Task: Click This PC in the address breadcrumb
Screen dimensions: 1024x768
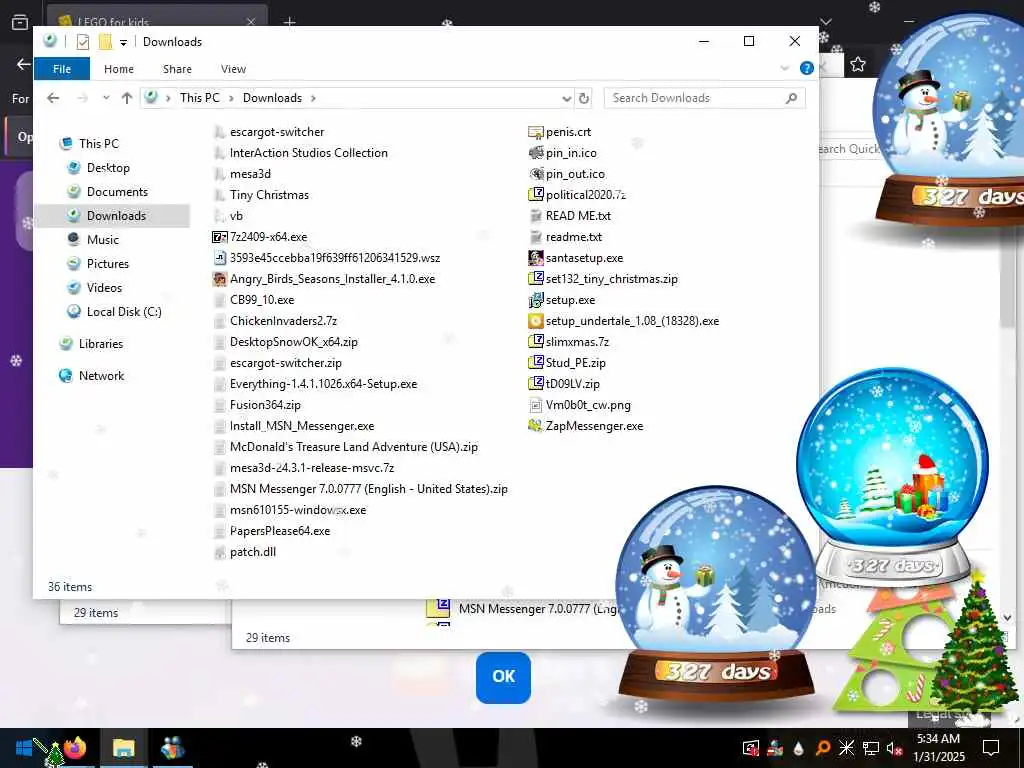Action: tap(199, 98)
